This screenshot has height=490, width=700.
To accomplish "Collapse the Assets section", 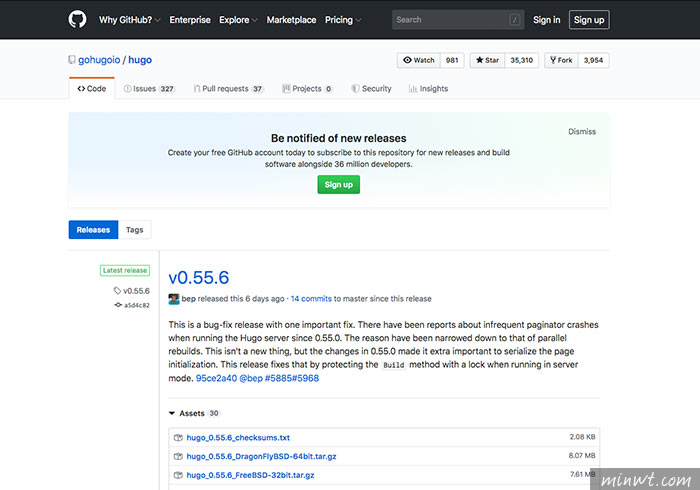I will click(x=194, y=413).
